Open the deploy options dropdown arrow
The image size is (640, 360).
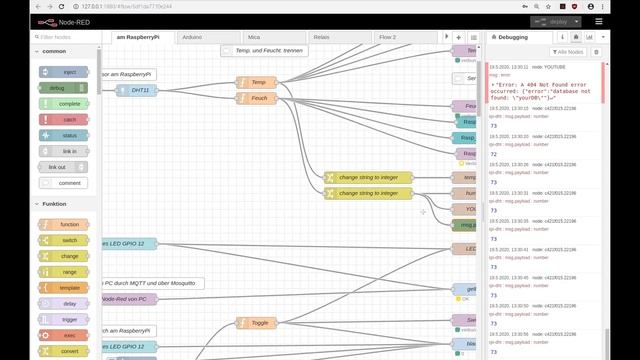[576, 22]
